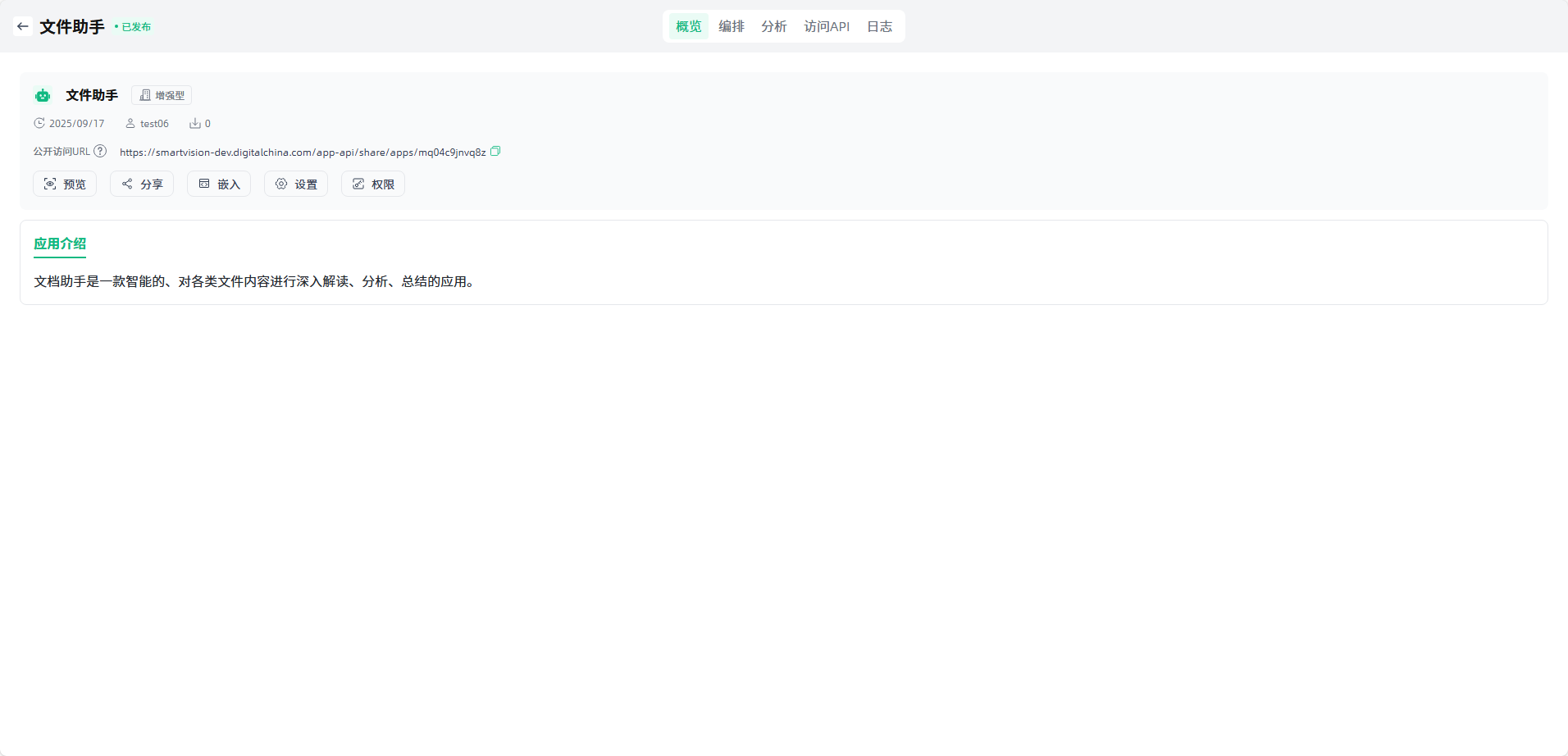
Task: Switch to the 编排 tab
Action: click(731, 26)
